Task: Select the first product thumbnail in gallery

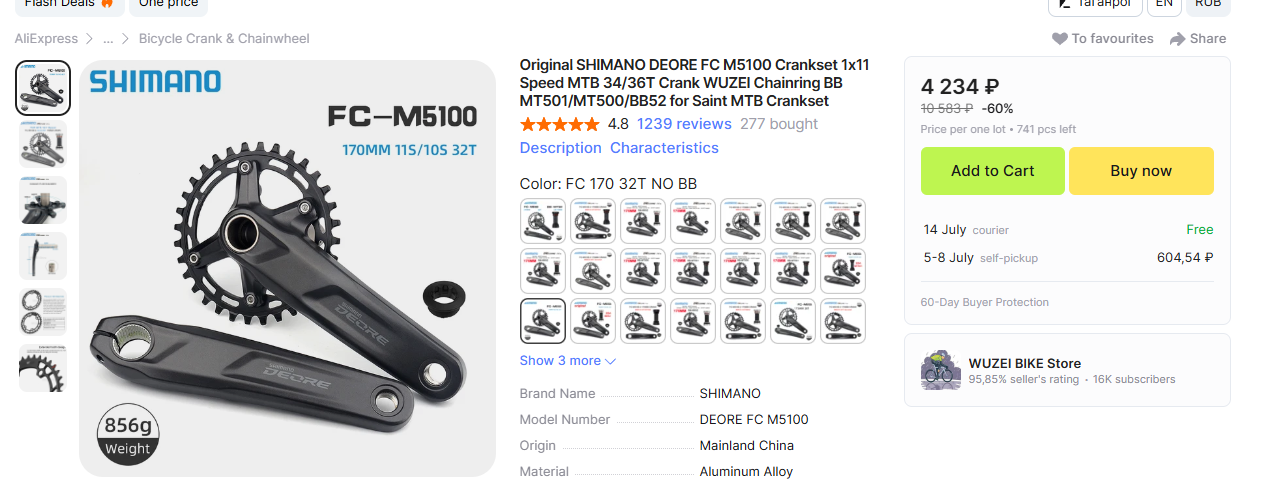Action: pos(43,88)
